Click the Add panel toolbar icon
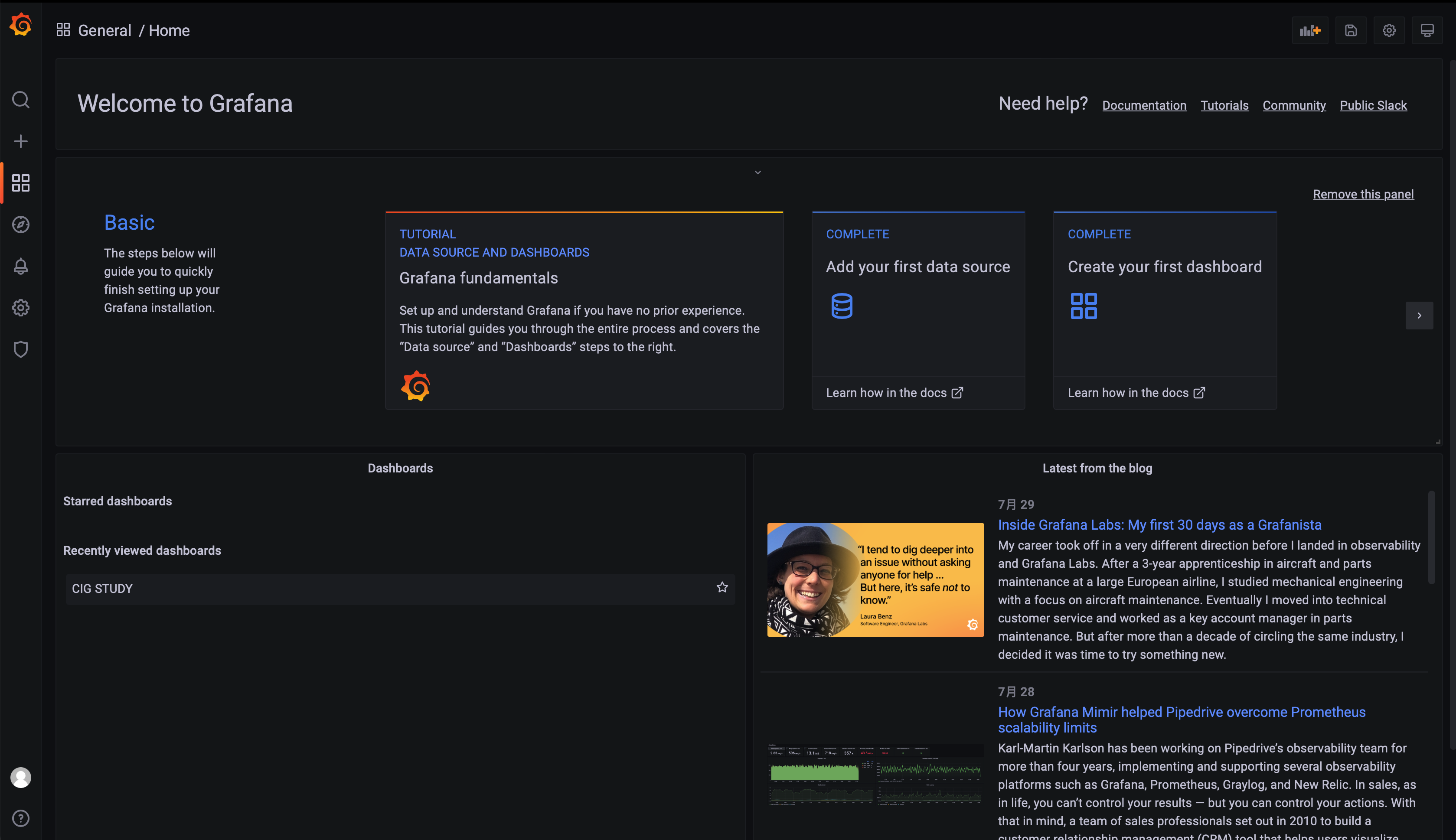 tap(1310, 30)
